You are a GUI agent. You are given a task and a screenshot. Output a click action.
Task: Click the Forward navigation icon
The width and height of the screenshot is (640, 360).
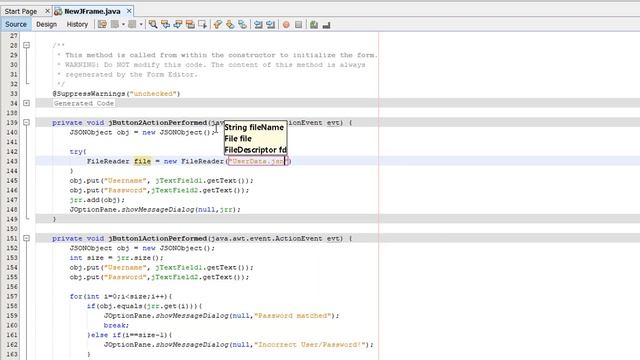132,24
